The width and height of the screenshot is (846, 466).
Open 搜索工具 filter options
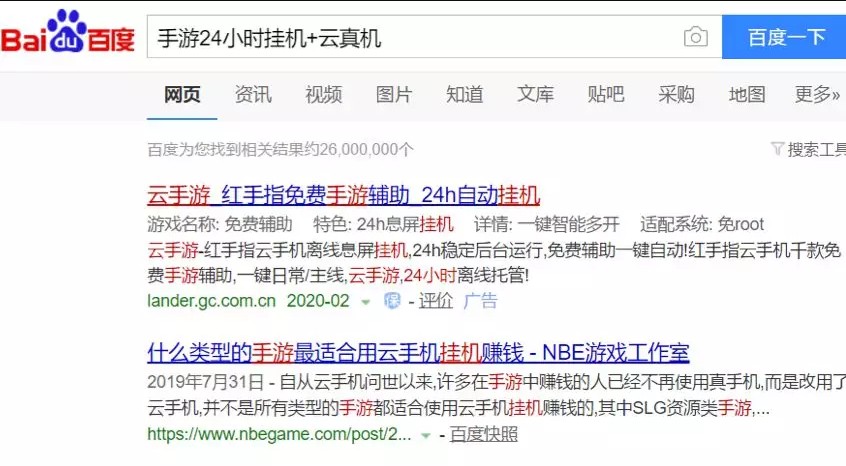[808, 149]
